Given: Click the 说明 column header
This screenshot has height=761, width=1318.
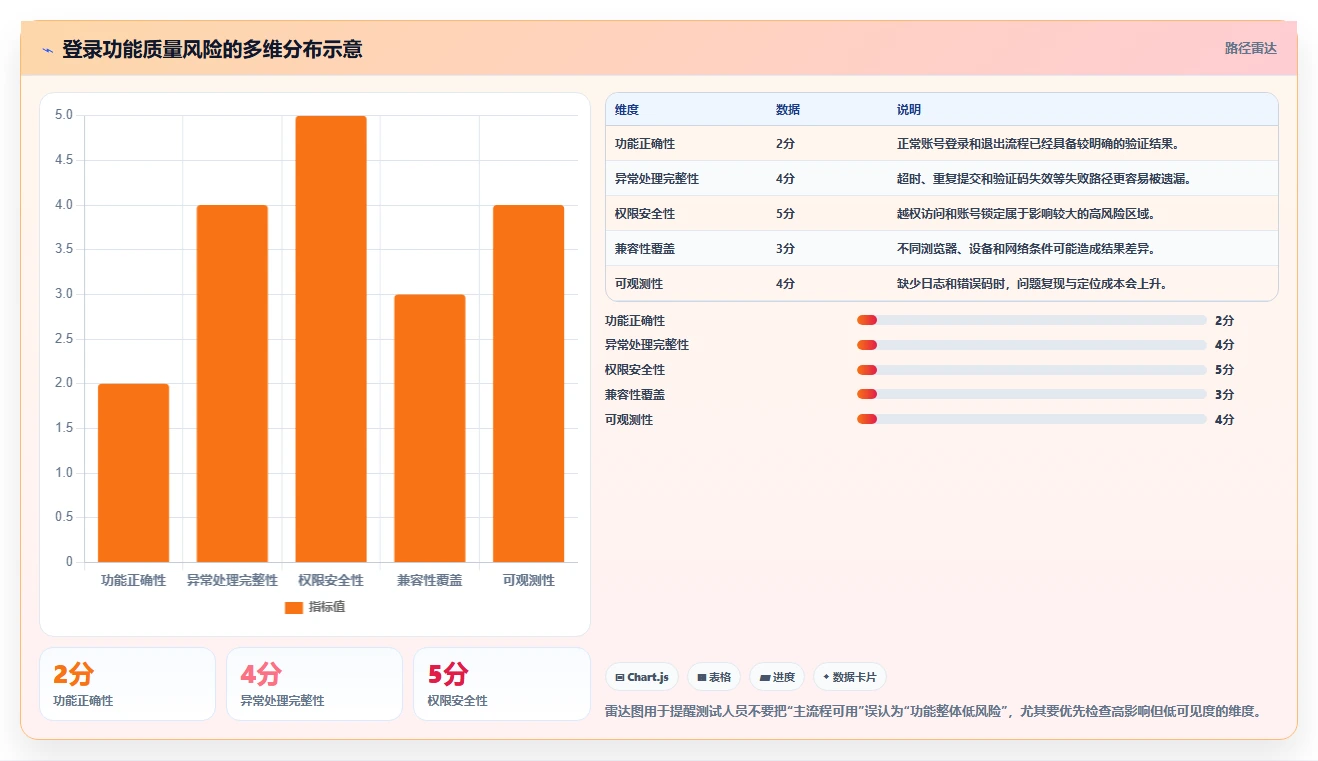Looking at the screenshot, I should [909, 110].
